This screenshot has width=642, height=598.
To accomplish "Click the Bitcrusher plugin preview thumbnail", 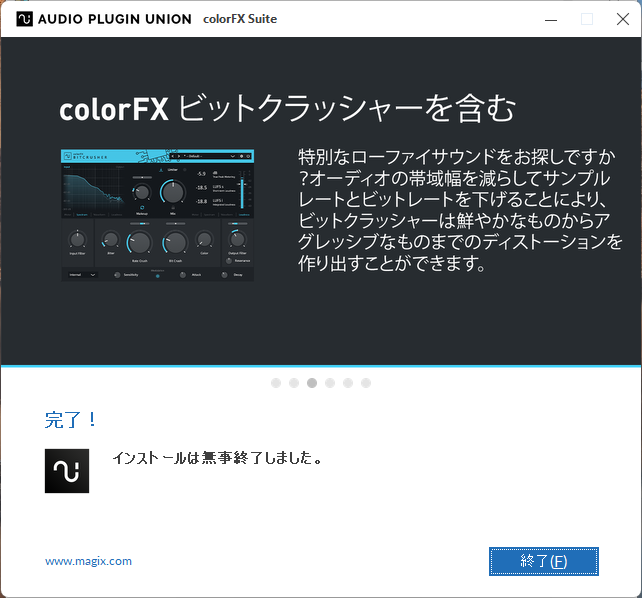I will 158,215.
